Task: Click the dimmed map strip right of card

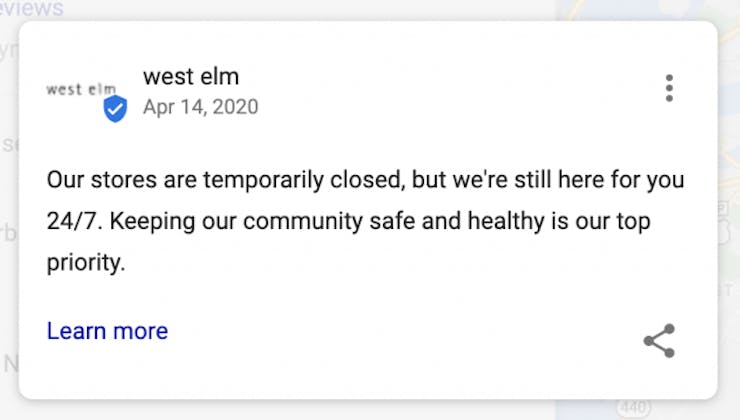Action: [x=729, y=210]
